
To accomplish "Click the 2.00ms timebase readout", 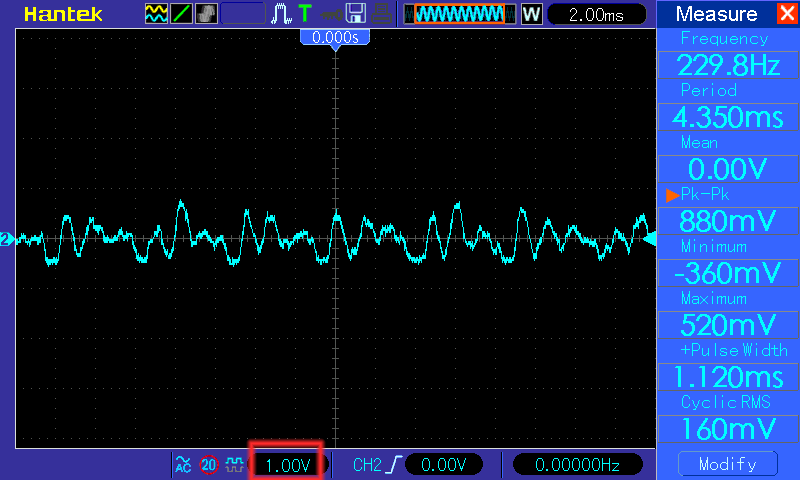I will (x=596, y=14).
